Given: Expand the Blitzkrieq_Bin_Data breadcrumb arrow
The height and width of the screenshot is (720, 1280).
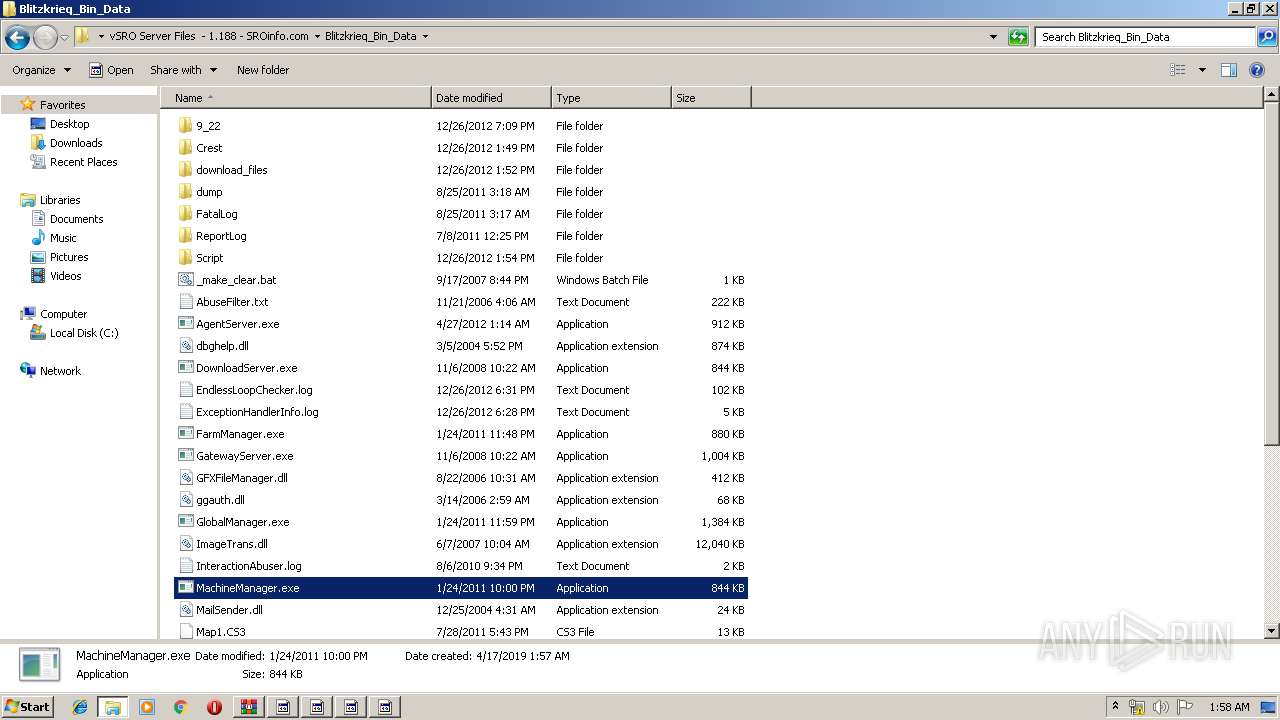Looking at the screenshot, I should coord(425,37).
